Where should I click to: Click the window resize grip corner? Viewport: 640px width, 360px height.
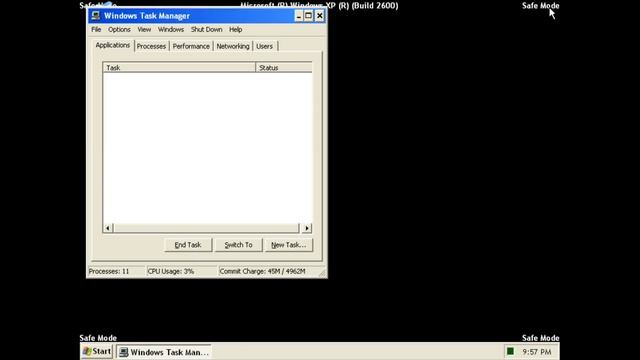322,273
